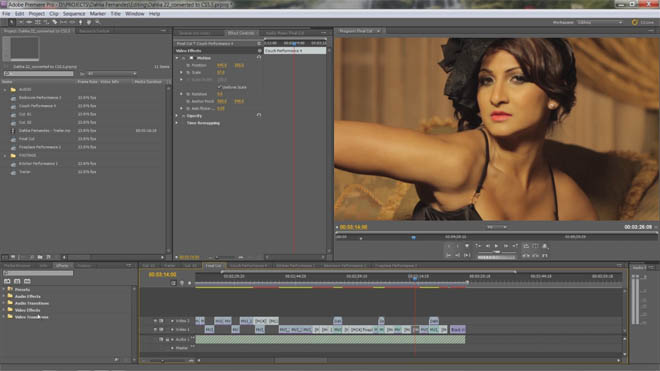Select the Pen tool in toolbar
The width and height of the screenshot is (660, 371).
click(x=80, y=22)
